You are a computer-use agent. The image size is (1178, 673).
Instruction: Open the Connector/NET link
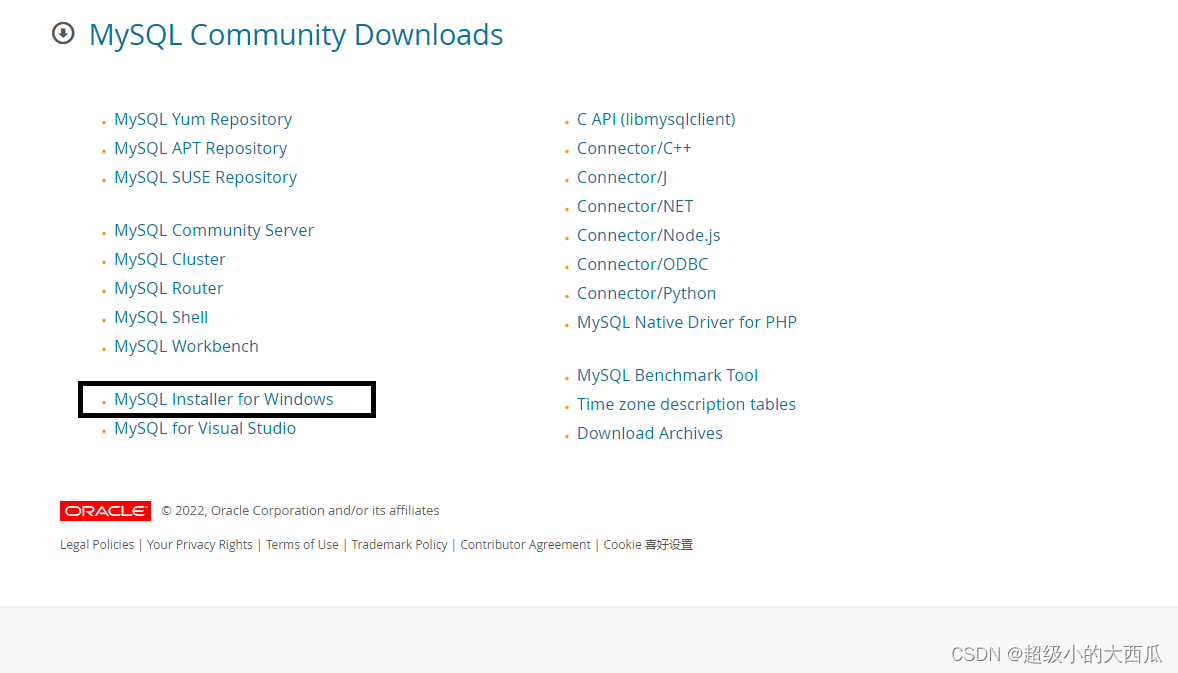pos(635,206)
